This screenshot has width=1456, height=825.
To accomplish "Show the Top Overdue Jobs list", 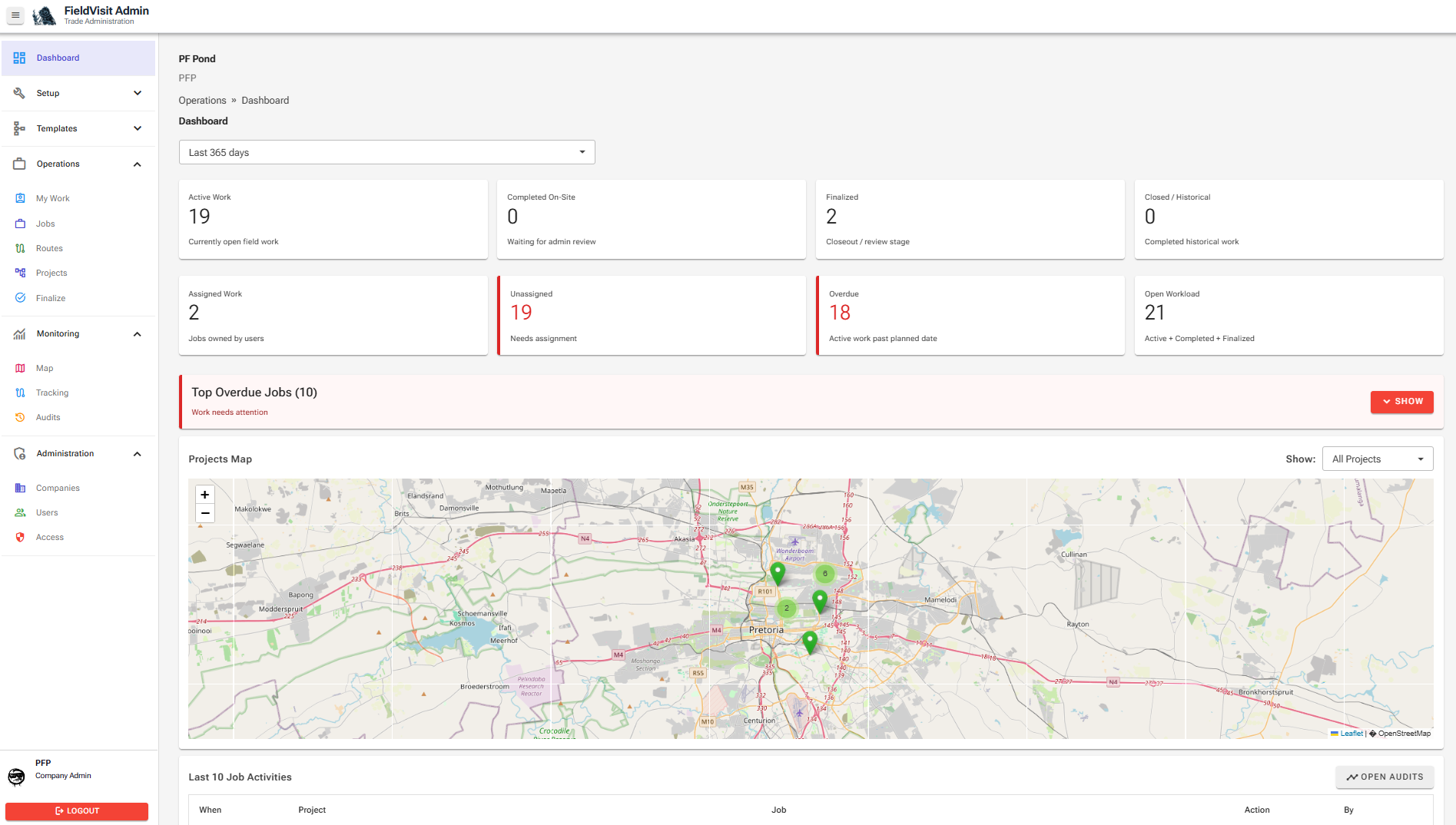I will (1401, 401).
